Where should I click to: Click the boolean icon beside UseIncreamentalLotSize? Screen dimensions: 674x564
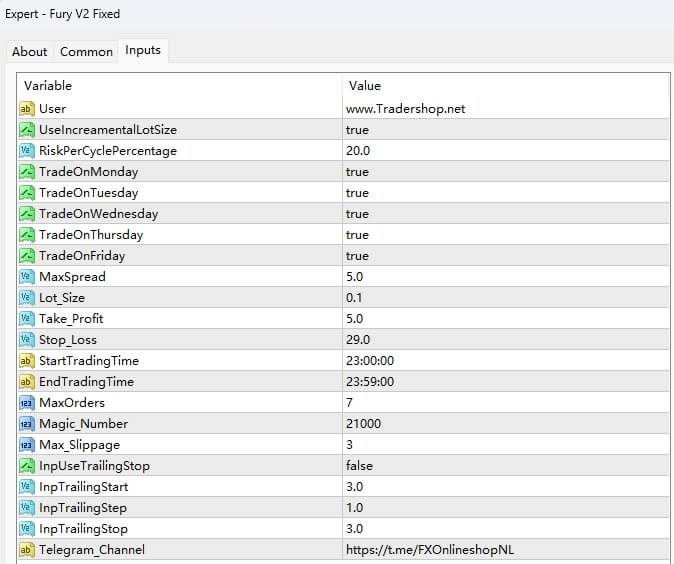tap(27, 130)
